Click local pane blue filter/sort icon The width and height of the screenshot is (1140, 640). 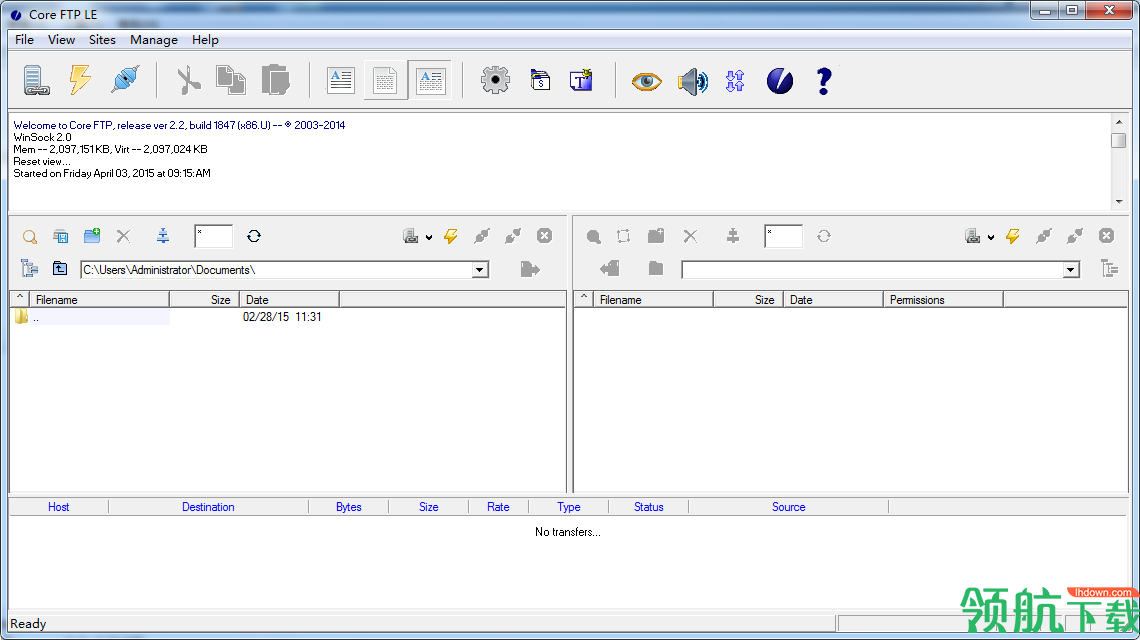pos(163,236)
